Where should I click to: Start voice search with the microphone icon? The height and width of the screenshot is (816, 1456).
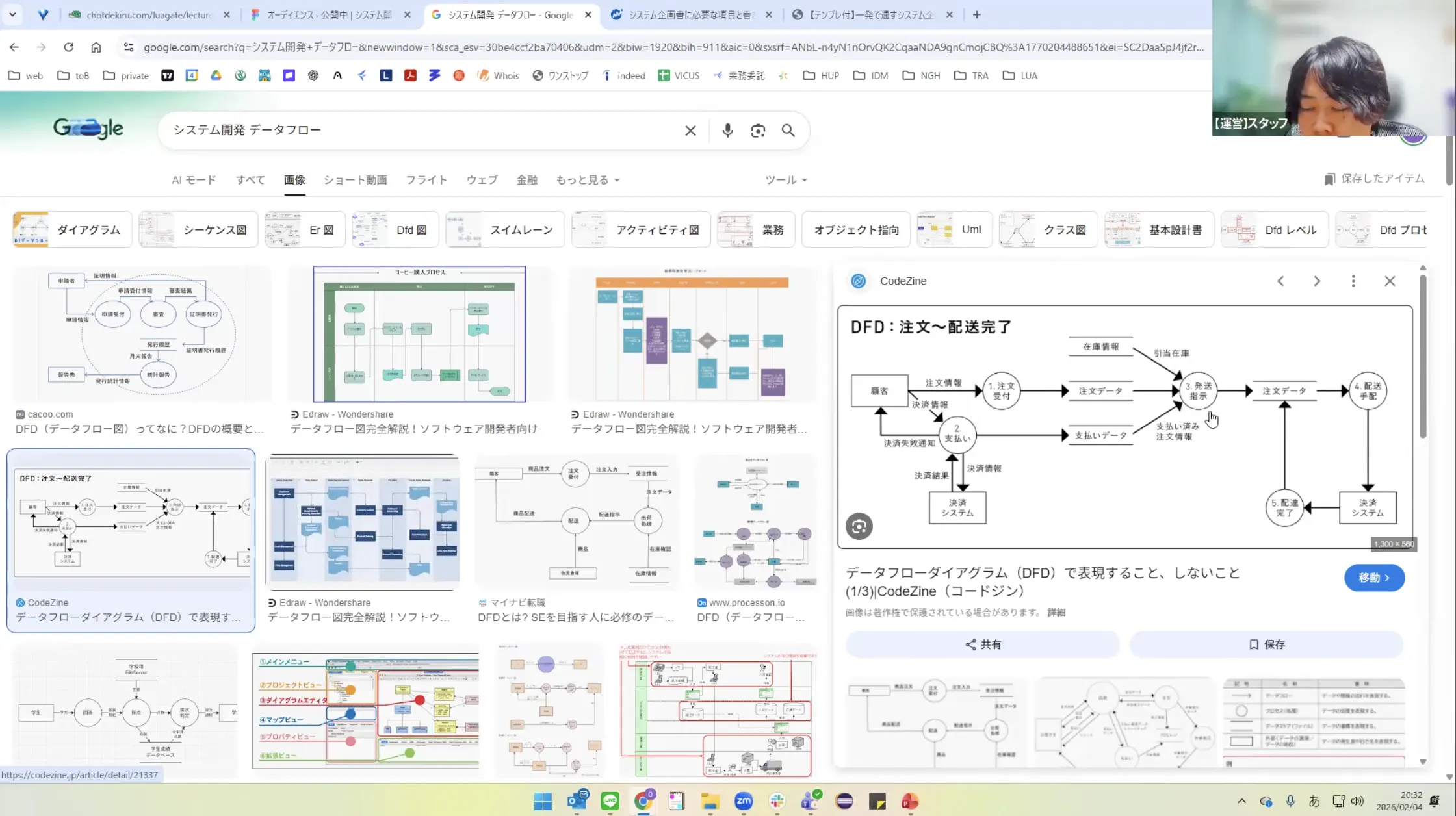[727, 130]
